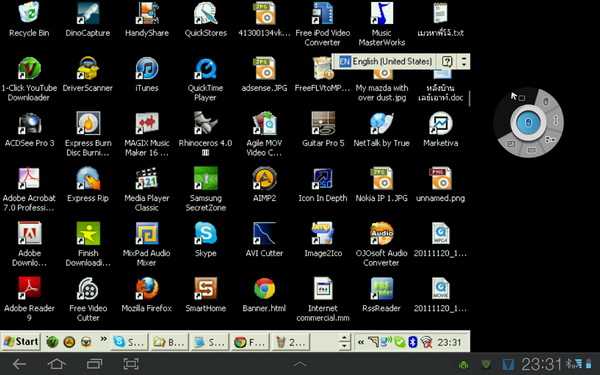Open Express Burn Disc Burning shortcut
The width and height of the screenshot is (600, 375).
point(88,134)
